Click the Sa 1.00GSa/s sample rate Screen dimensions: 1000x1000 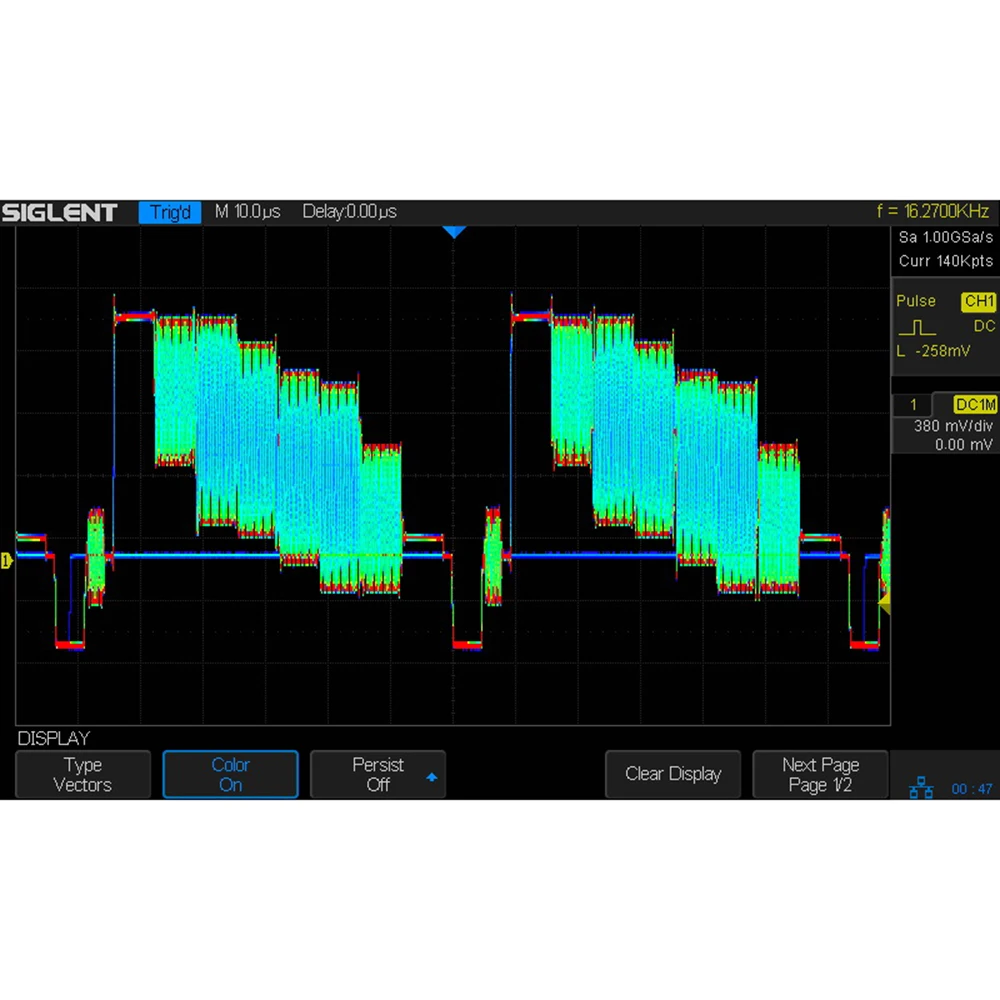(946, 237)
